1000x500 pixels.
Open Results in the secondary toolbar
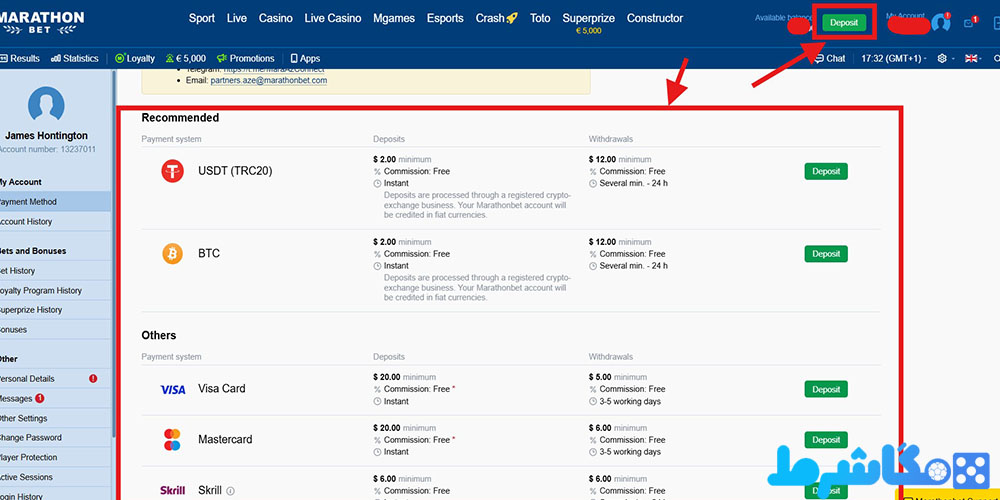click(20, 58)
